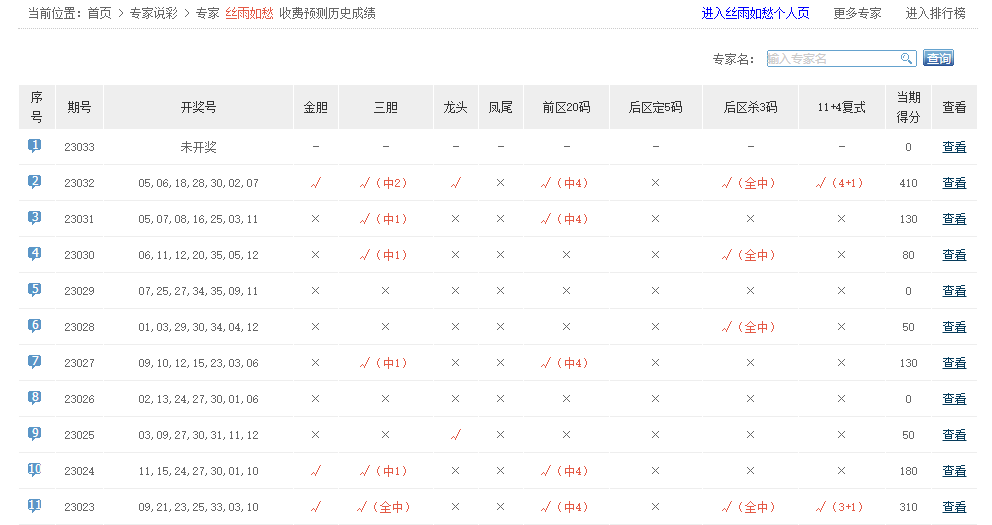The height and width of the screenshot is (525, 992).
Task: Select the number 8 row badge icon
Action: 35,398
